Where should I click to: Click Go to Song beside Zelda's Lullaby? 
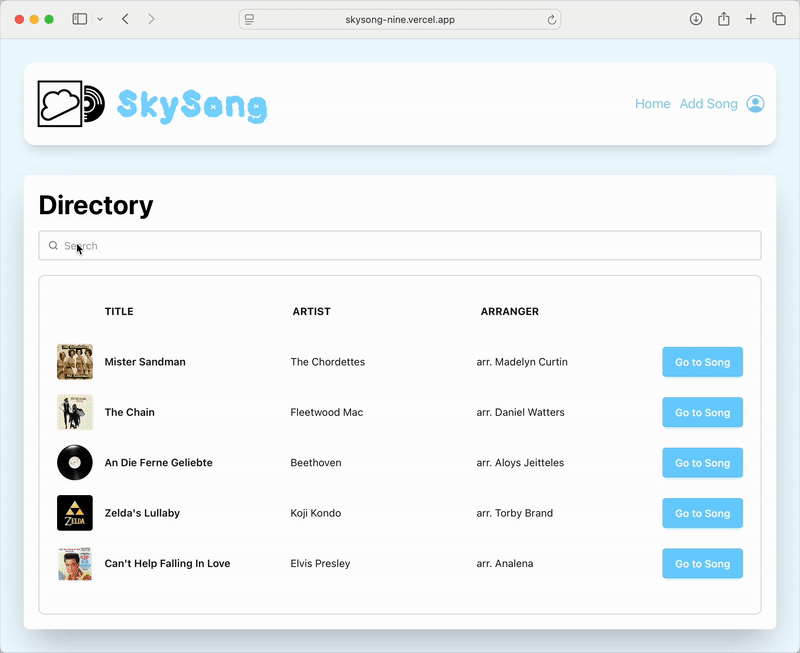[702, 513]
